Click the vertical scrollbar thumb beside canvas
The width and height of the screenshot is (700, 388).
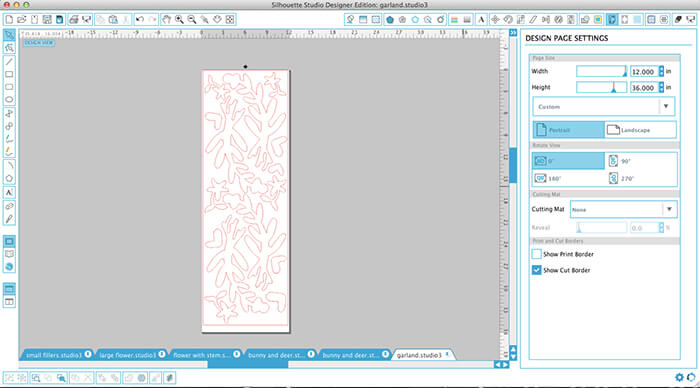click(x=513, y=165)
